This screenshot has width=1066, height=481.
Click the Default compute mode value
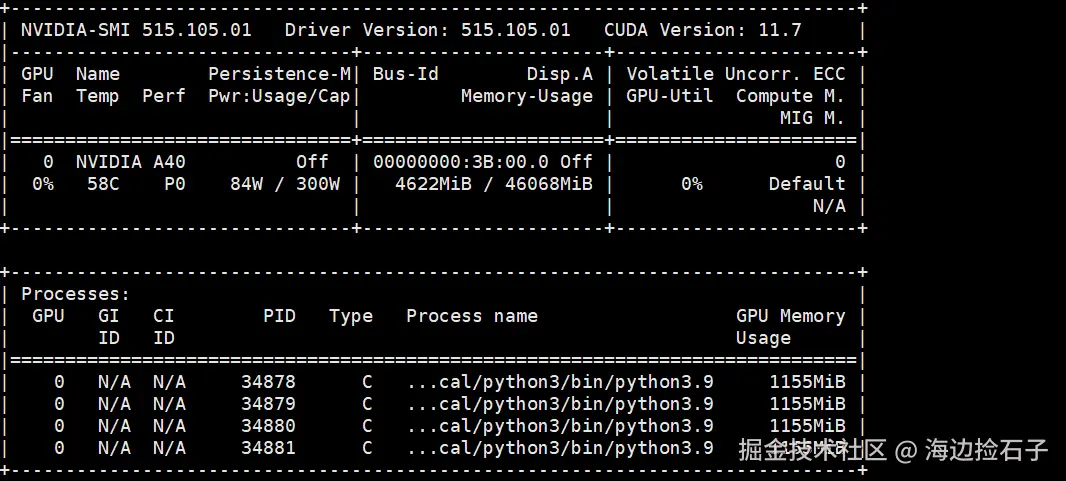[x=806, y=184]
